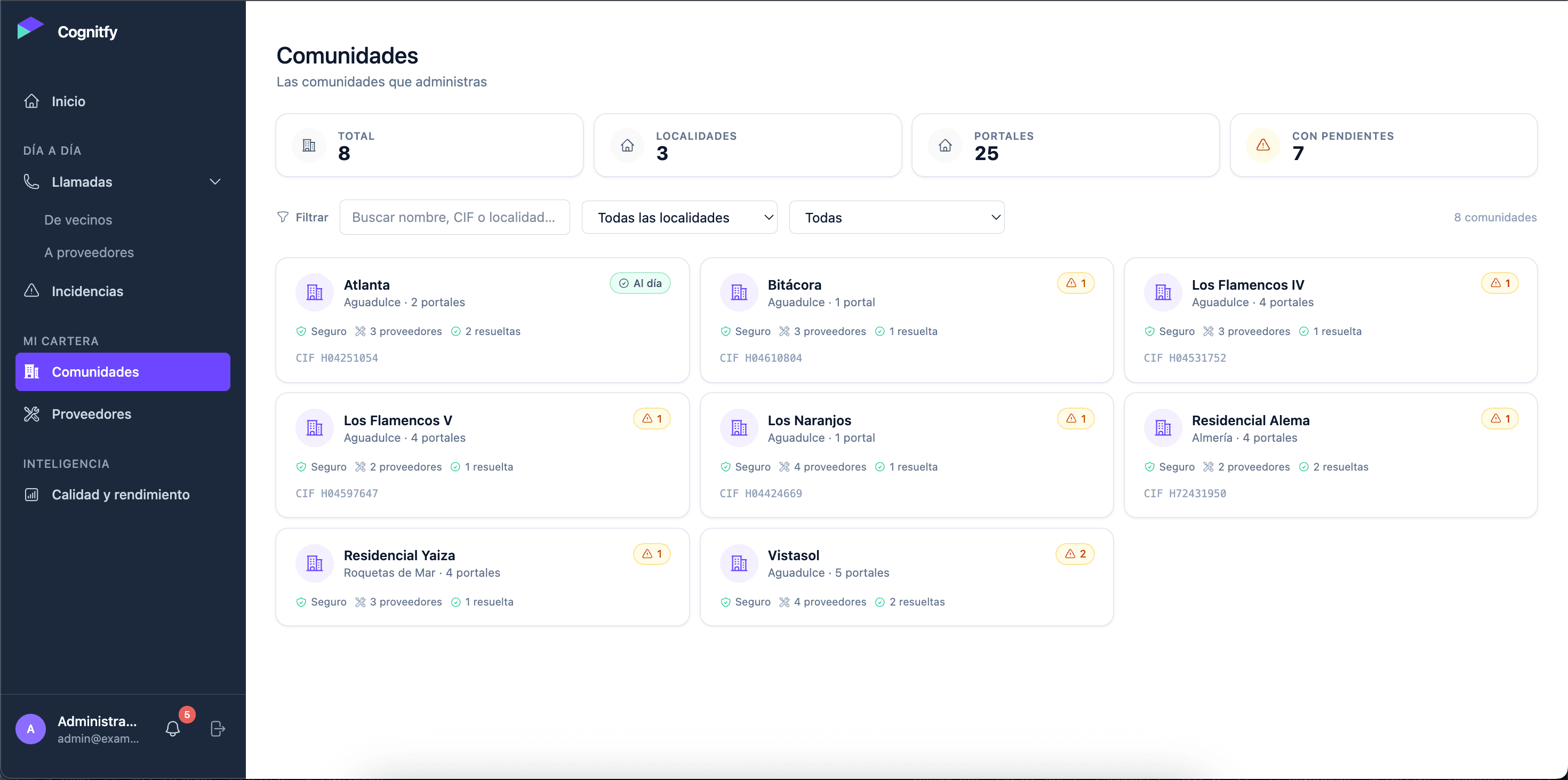This screenshot has width=1568, height=780.
Task: Open the Todas las localidades dropdown
Action: 679,217
